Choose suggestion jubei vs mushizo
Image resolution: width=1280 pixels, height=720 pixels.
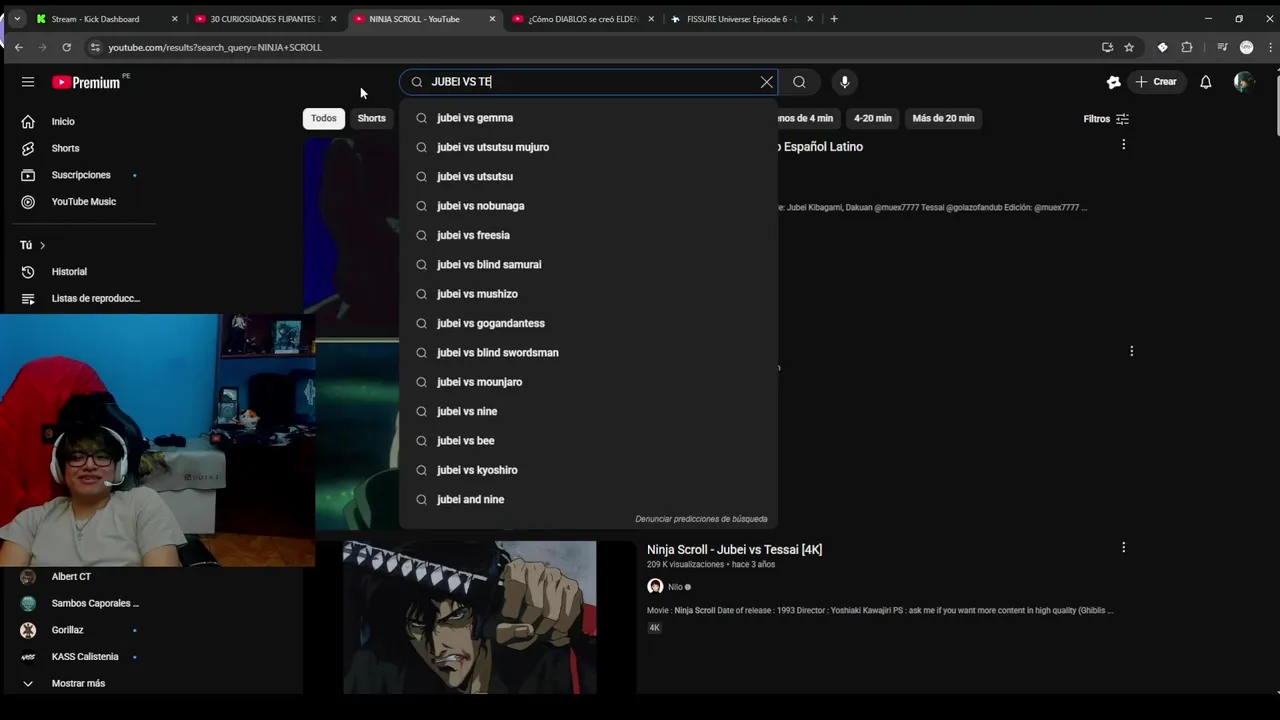point(588,294)
